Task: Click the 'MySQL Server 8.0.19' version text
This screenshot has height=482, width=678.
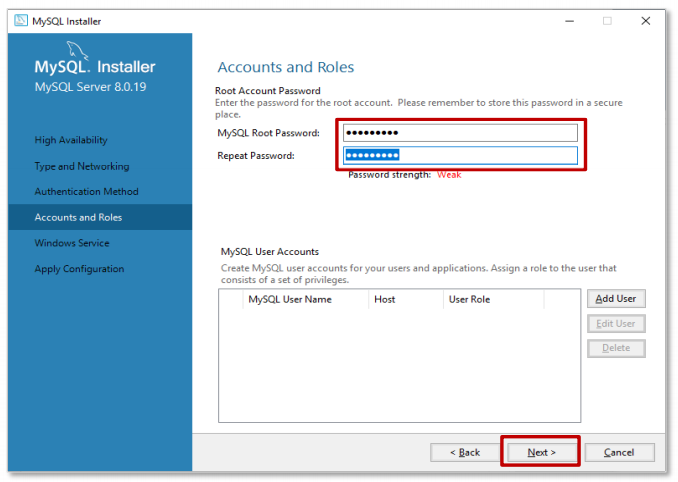Action: 90,87
